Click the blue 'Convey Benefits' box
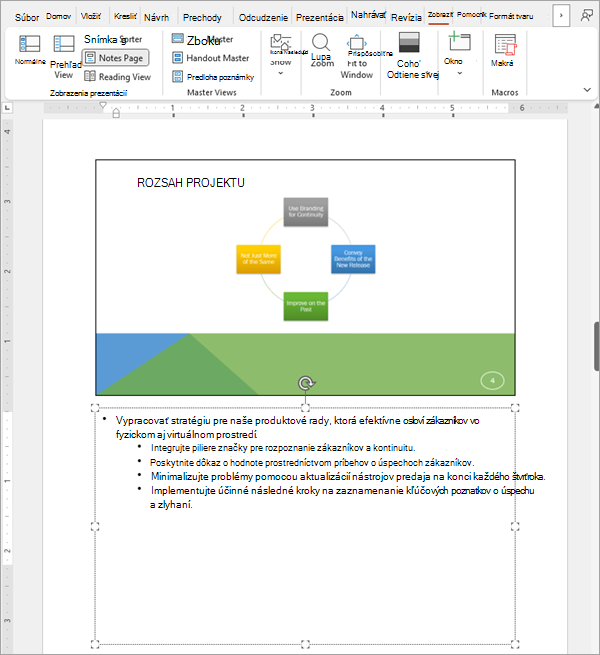Screen dimensions: 600x655 click(353, 259)
